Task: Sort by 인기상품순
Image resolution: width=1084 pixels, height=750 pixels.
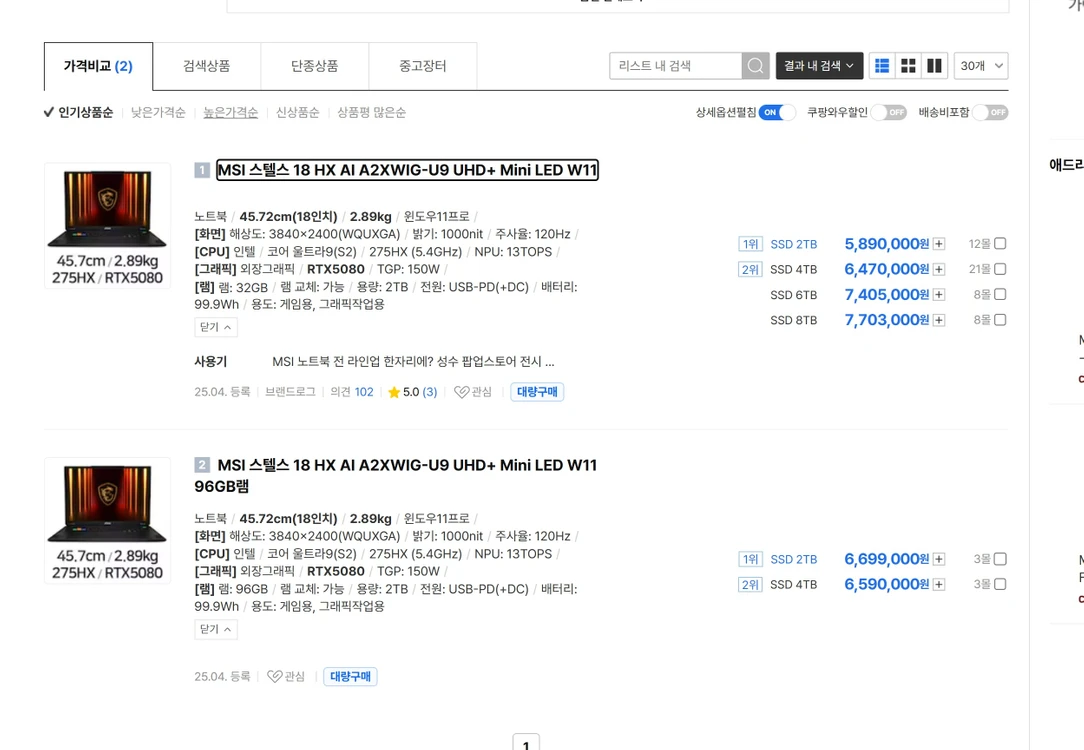Action: 78,112
